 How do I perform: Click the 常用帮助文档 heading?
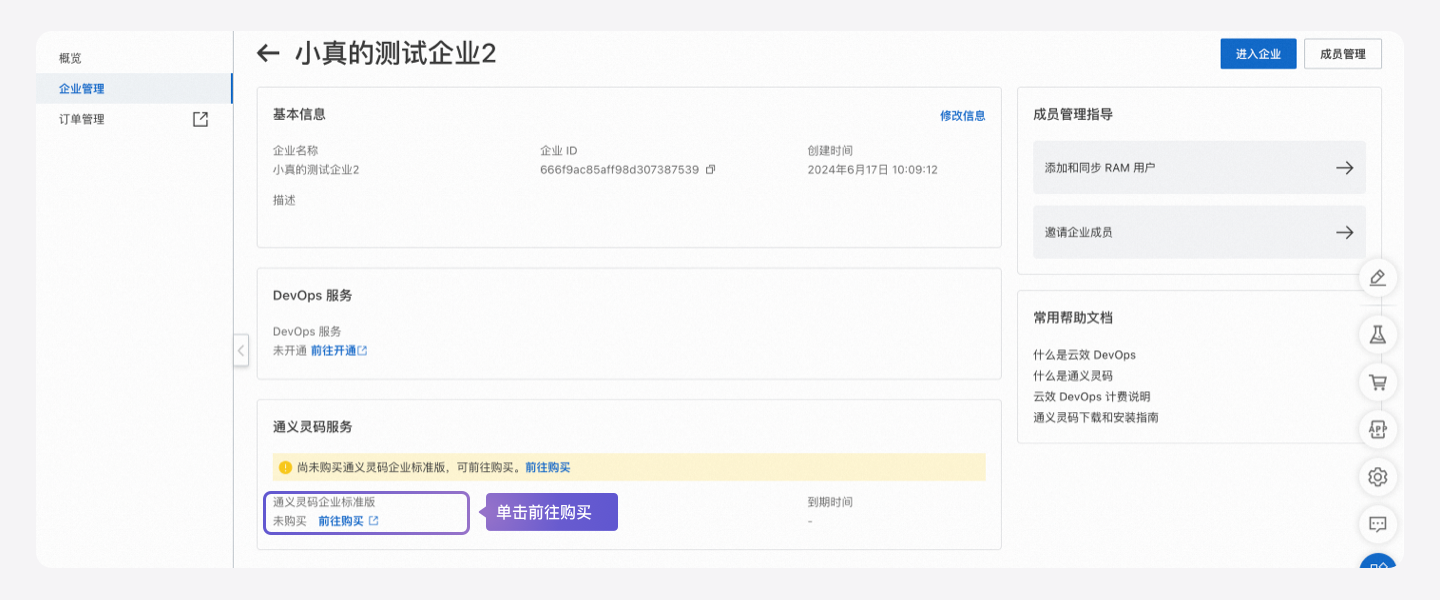point(1073,318)
